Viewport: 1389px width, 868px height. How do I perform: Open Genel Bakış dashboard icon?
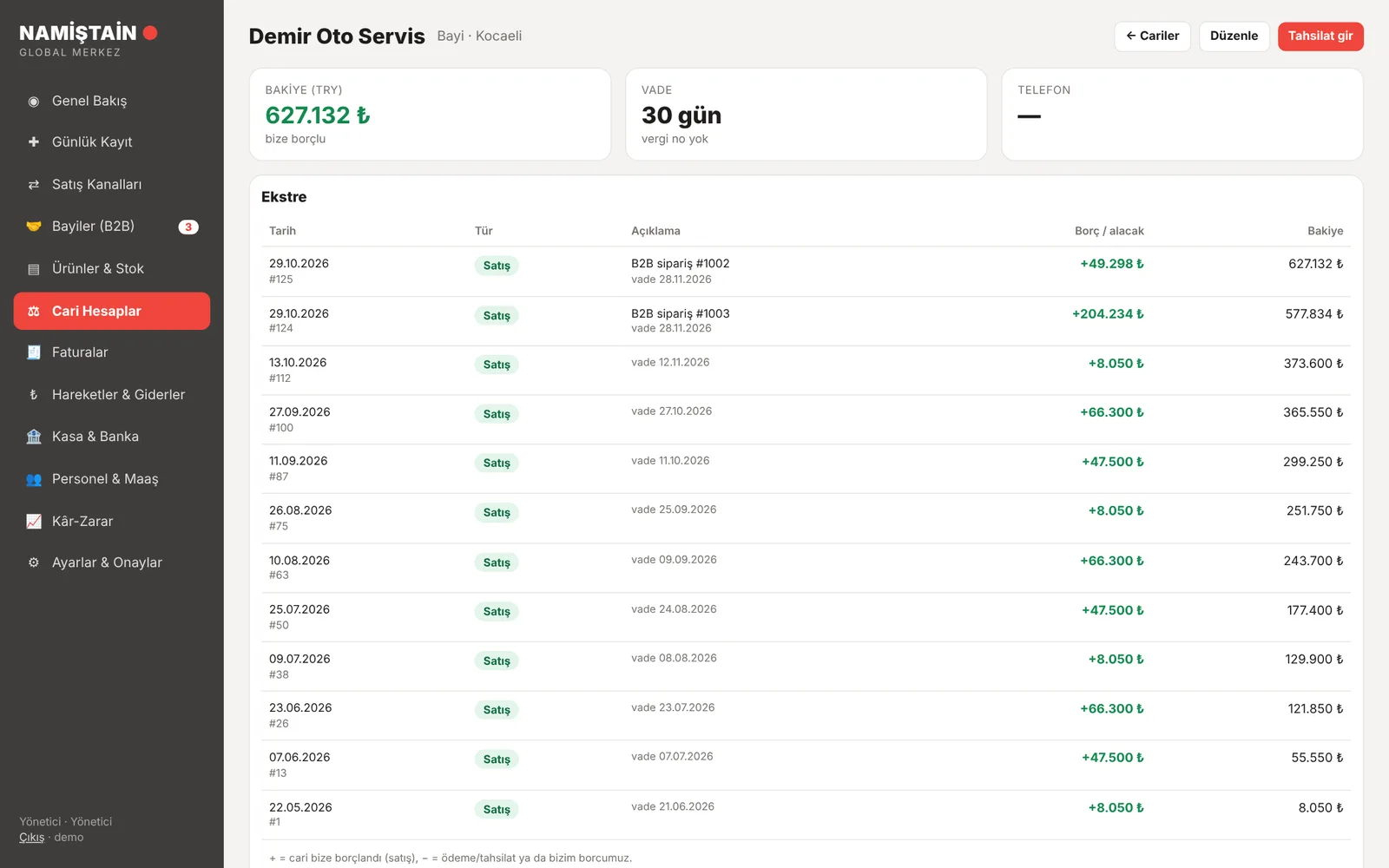pyautogui.click(x=34, y=102)
